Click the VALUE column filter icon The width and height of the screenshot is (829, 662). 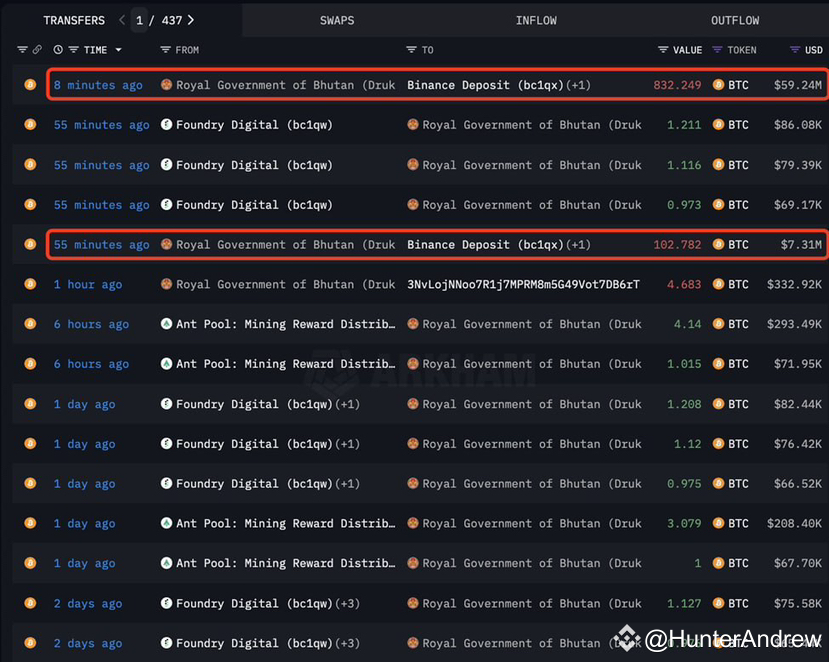coord(661,49)
